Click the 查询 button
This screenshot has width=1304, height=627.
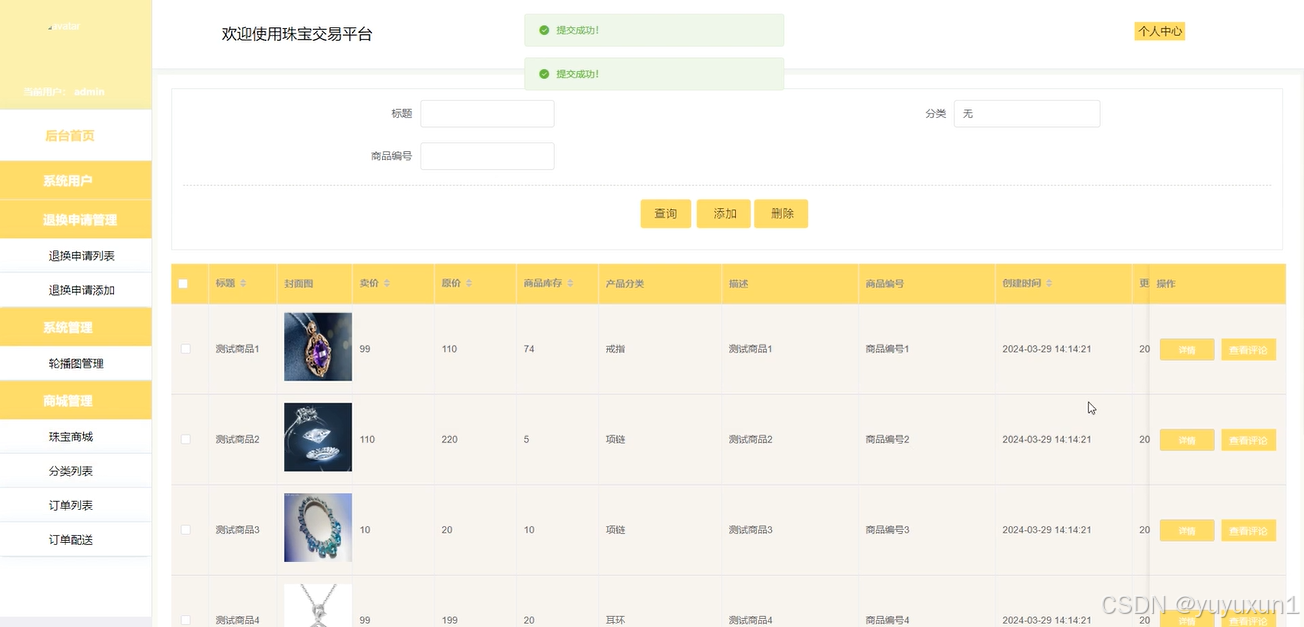point(666,214)
